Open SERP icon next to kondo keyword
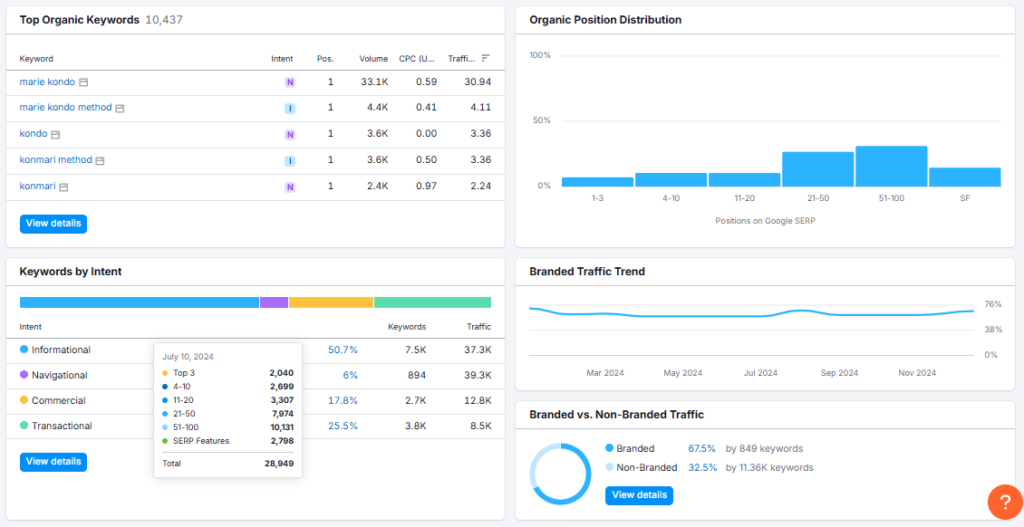The width and height of the screenshot is (1024, 527). click(x=56, y=135)
